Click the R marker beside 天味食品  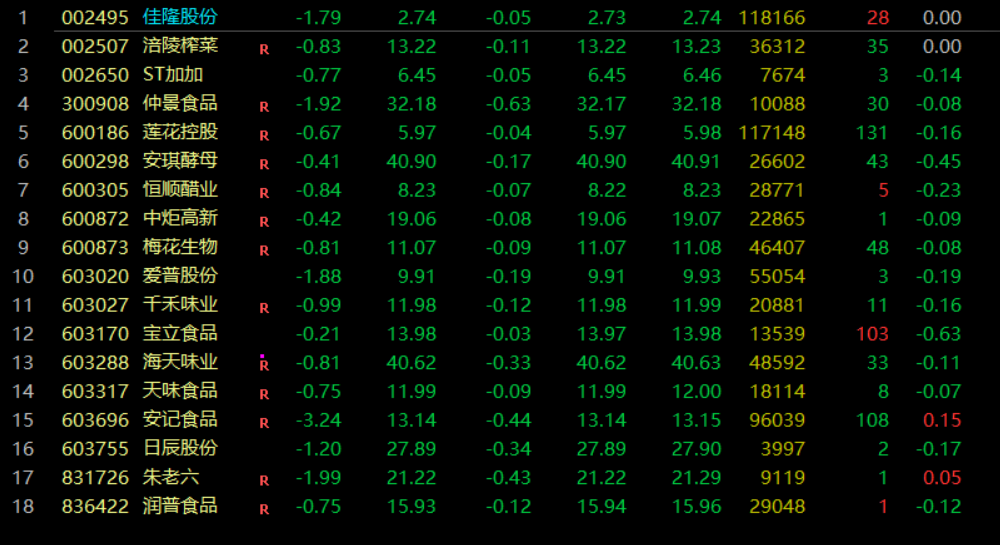tap(264, 394)
